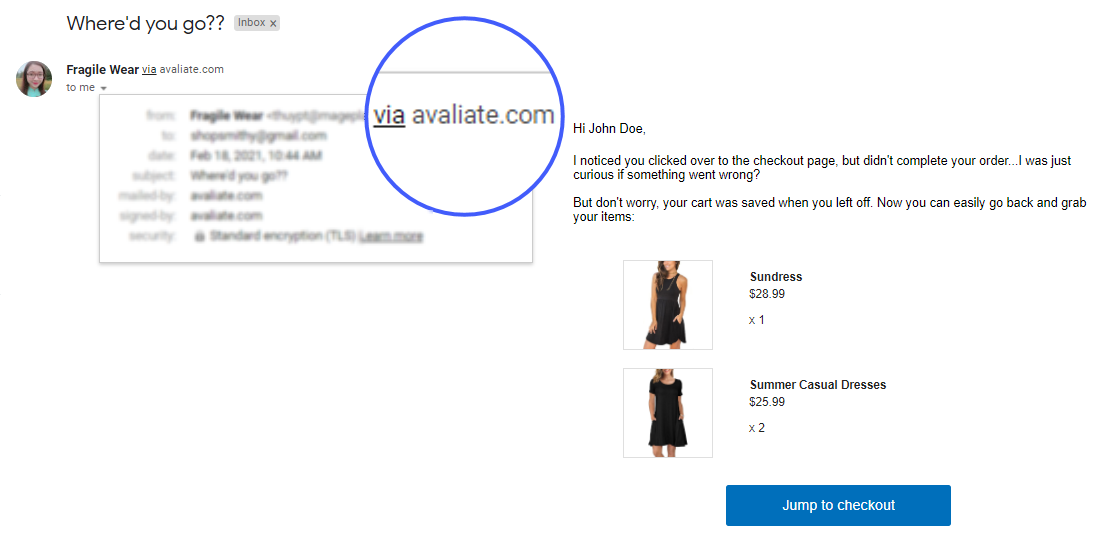Expand details arrow next to 'to me'
This screenshot has height=547, width=1098.
[103, 89]
